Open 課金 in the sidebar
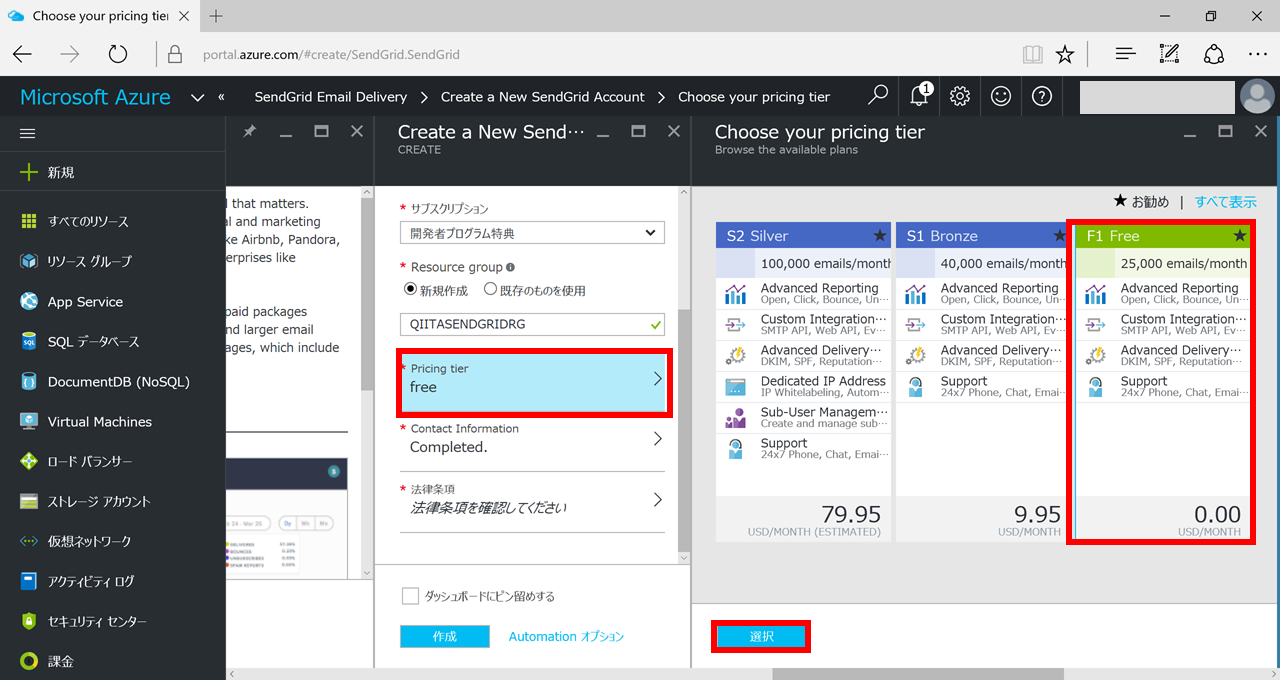This screenshot has height=680, width=1280. 113,661
